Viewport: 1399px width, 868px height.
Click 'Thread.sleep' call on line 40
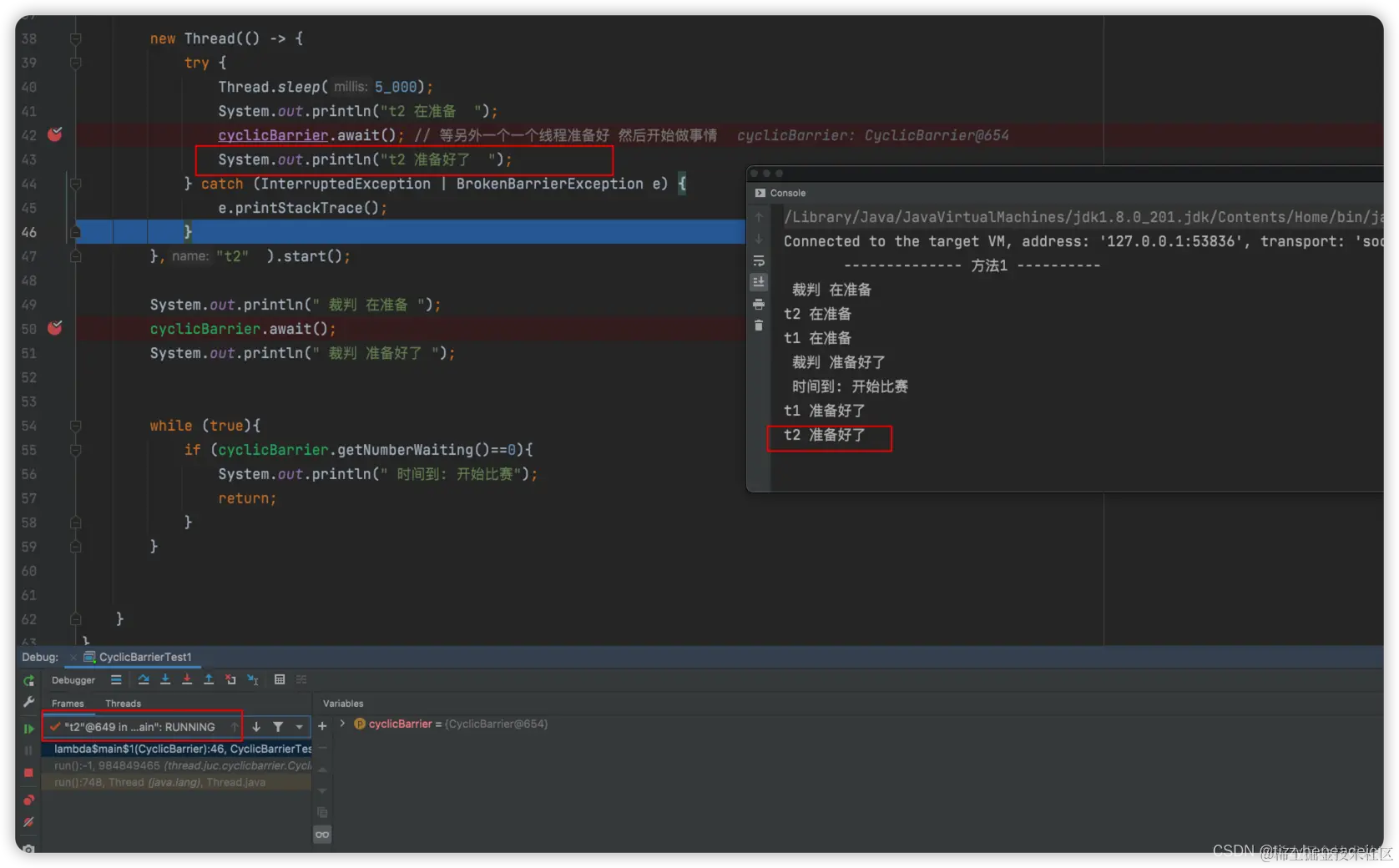pos(269,87)
